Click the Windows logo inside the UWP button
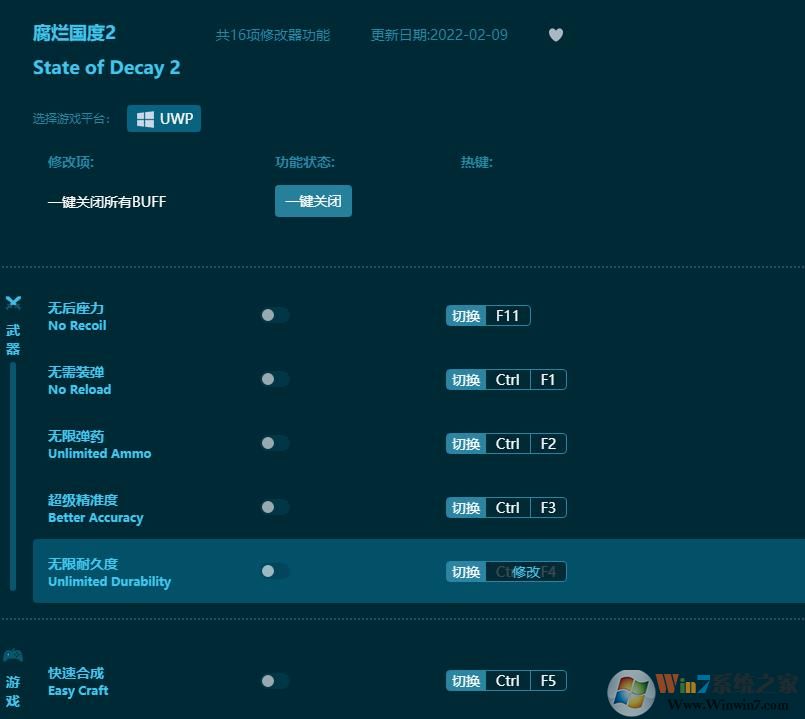Viewport: 805px width, 719px height. point(145,118)
